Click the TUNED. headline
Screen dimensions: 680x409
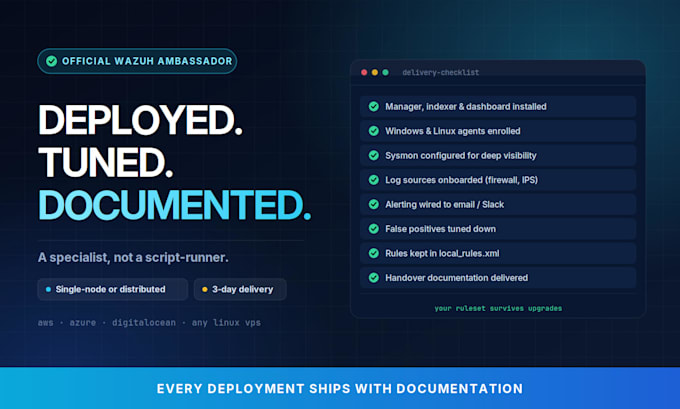point(106,162)
